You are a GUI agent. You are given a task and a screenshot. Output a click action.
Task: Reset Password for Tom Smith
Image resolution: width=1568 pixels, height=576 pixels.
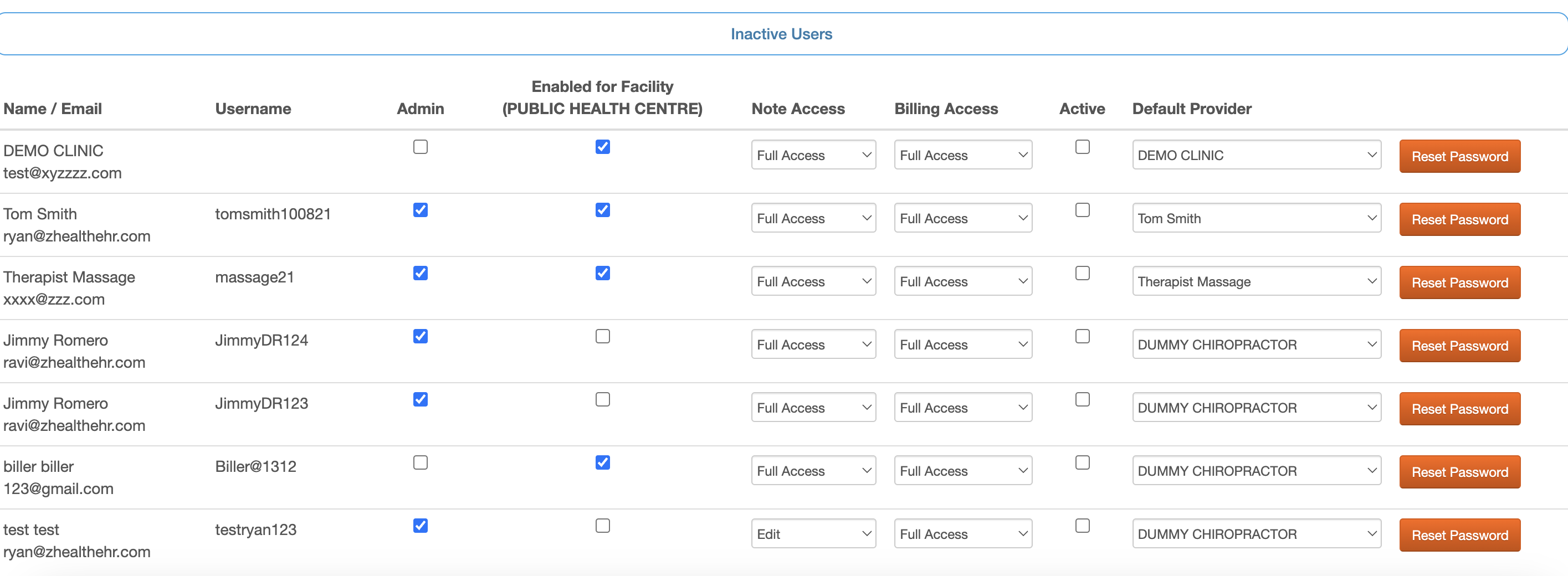click(x=1459, y=219)
